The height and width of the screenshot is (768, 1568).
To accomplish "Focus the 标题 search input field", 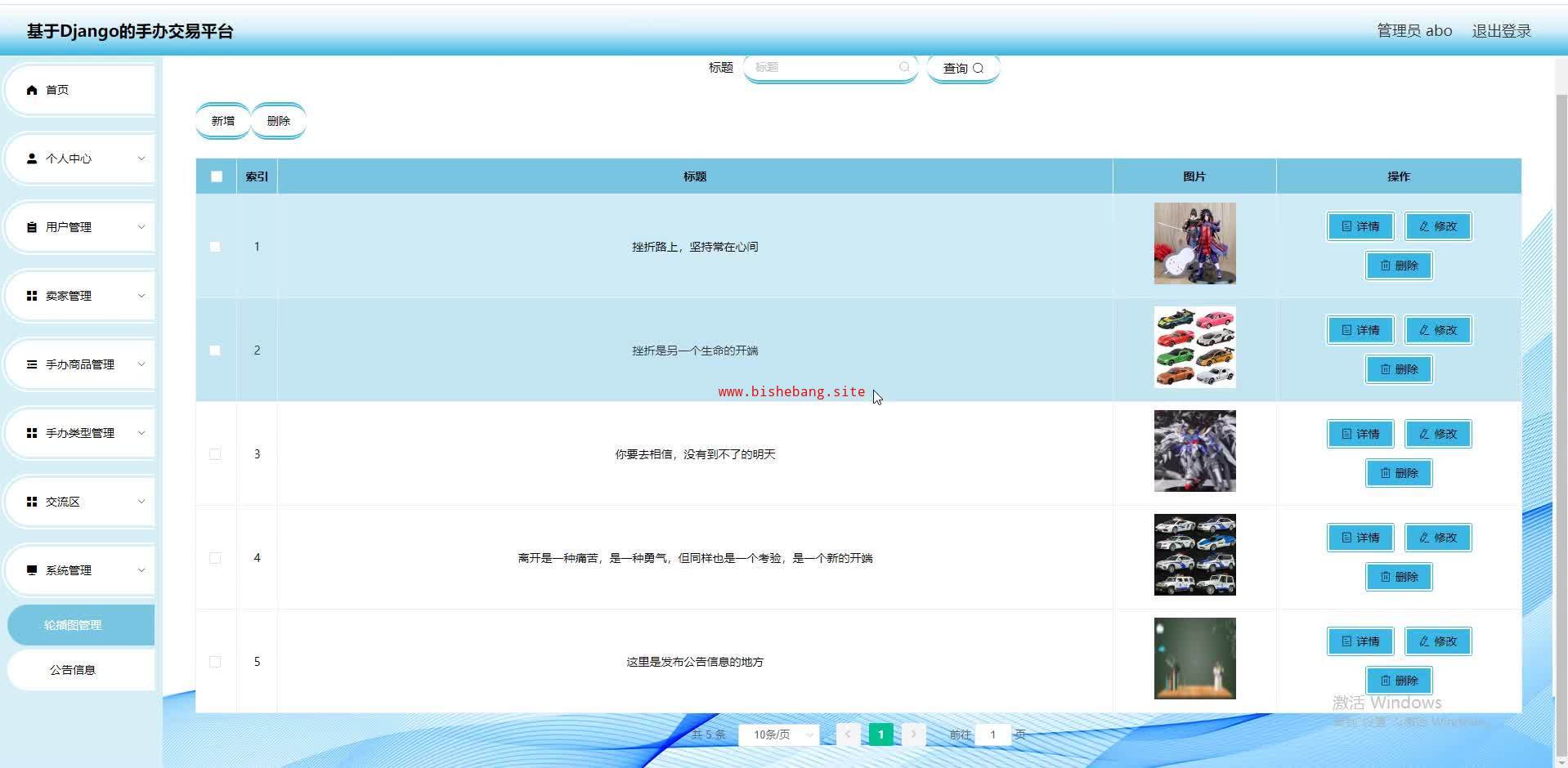I will 831,68.
